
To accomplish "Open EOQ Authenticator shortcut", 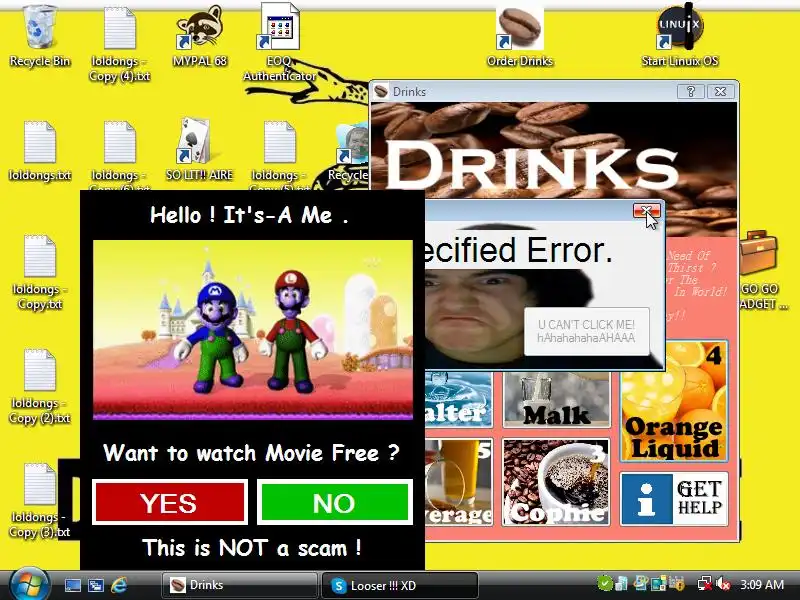I will click(x=280, y=43).
